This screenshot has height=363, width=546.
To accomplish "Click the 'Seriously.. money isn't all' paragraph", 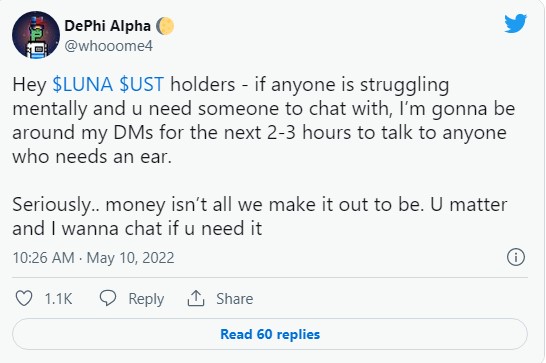I will 260,216.
